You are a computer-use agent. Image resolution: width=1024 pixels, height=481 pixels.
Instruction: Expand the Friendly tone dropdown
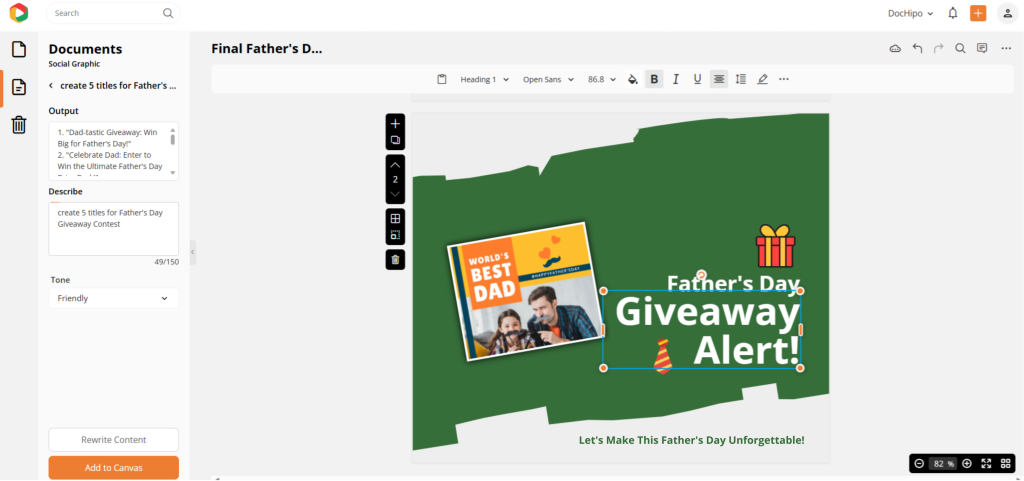pyautogui.click(x=114, y=298)
